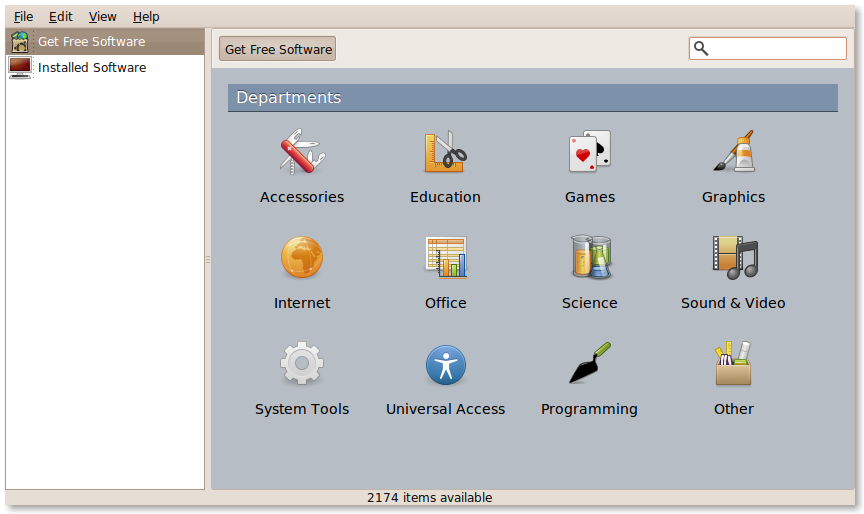The width and height of the screenshot is (864, 514).
Task: Open the Sound & Video icon
Action: click(x=735, y=257)
